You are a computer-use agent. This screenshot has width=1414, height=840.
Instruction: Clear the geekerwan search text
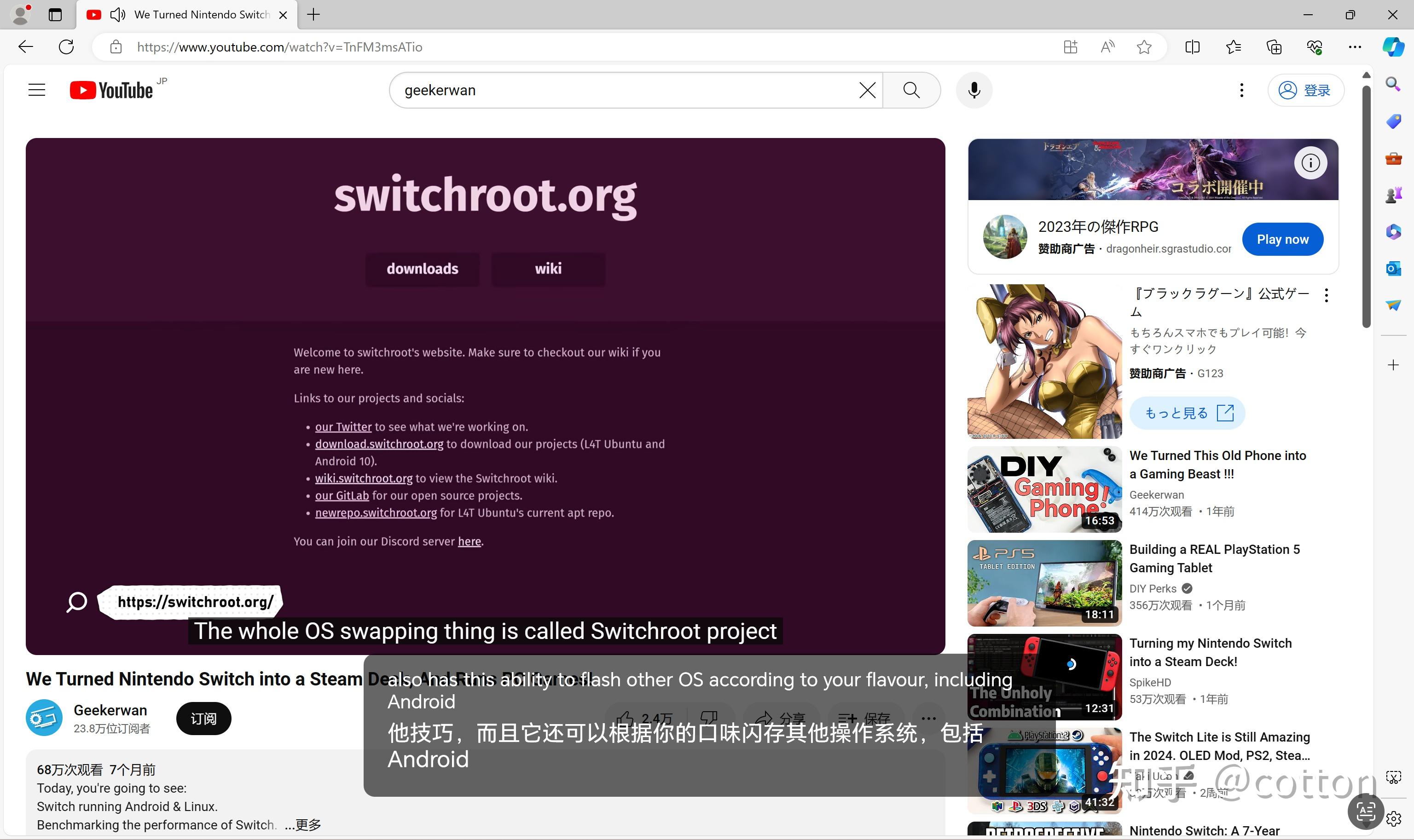click(867, 90)
